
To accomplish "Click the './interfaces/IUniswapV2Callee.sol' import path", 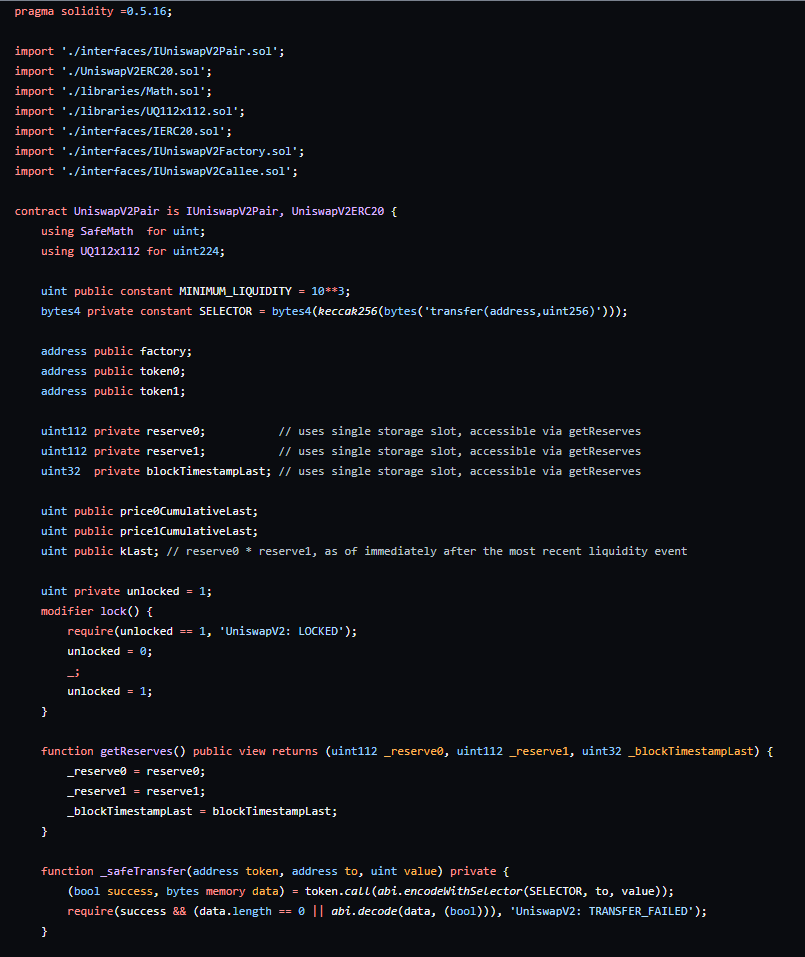I will pyautogui.click(x=176, y=172).
